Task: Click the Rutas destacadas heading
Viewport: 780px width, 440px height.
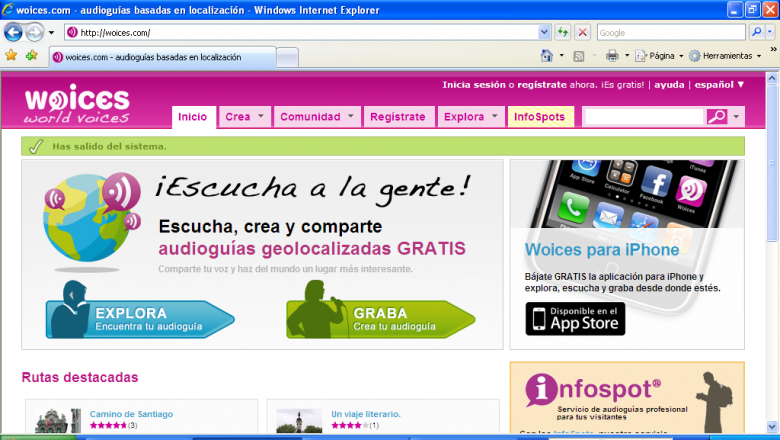Action: click(x=80, y=377)
